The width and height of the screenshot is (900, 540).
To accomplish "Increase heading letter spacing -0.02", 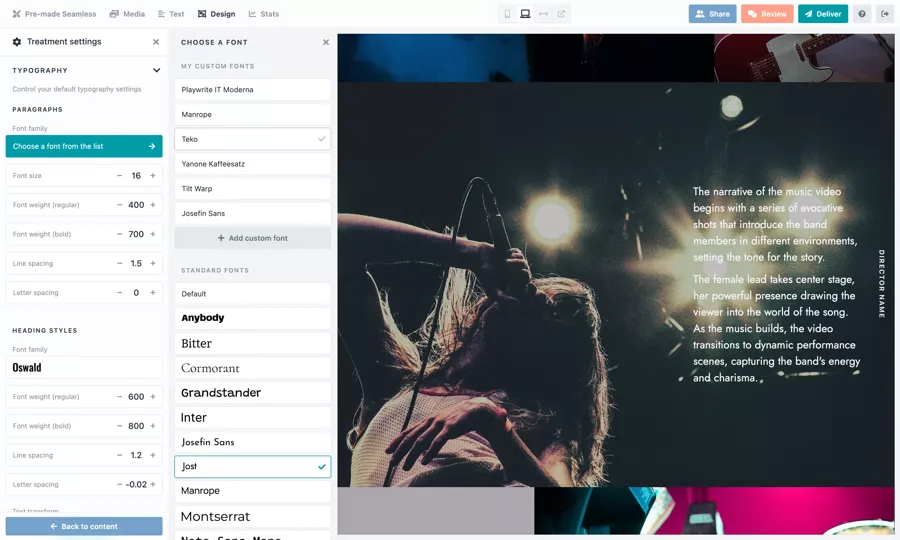I will pos(153,484).
